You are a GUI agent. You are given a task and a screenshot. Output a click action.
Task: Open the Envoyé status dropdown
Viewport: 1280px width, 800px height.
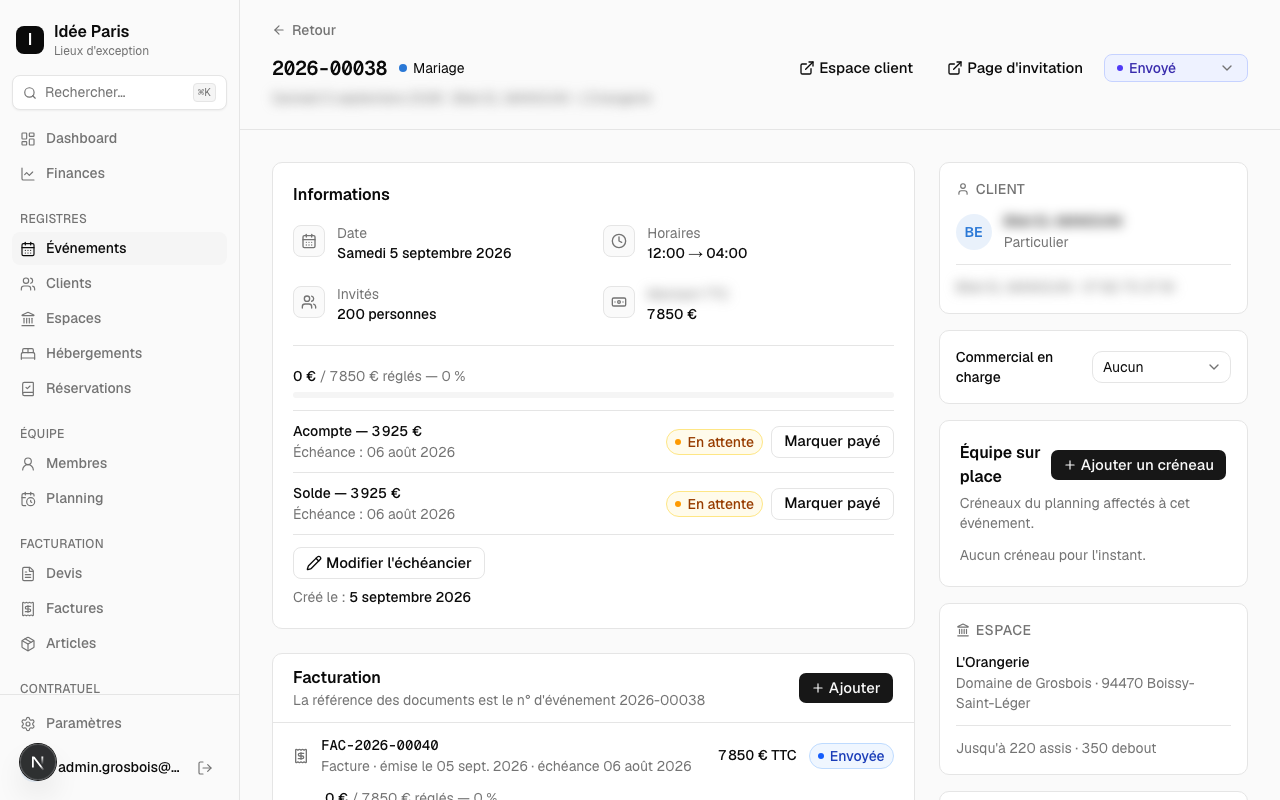click(1176, 68)
